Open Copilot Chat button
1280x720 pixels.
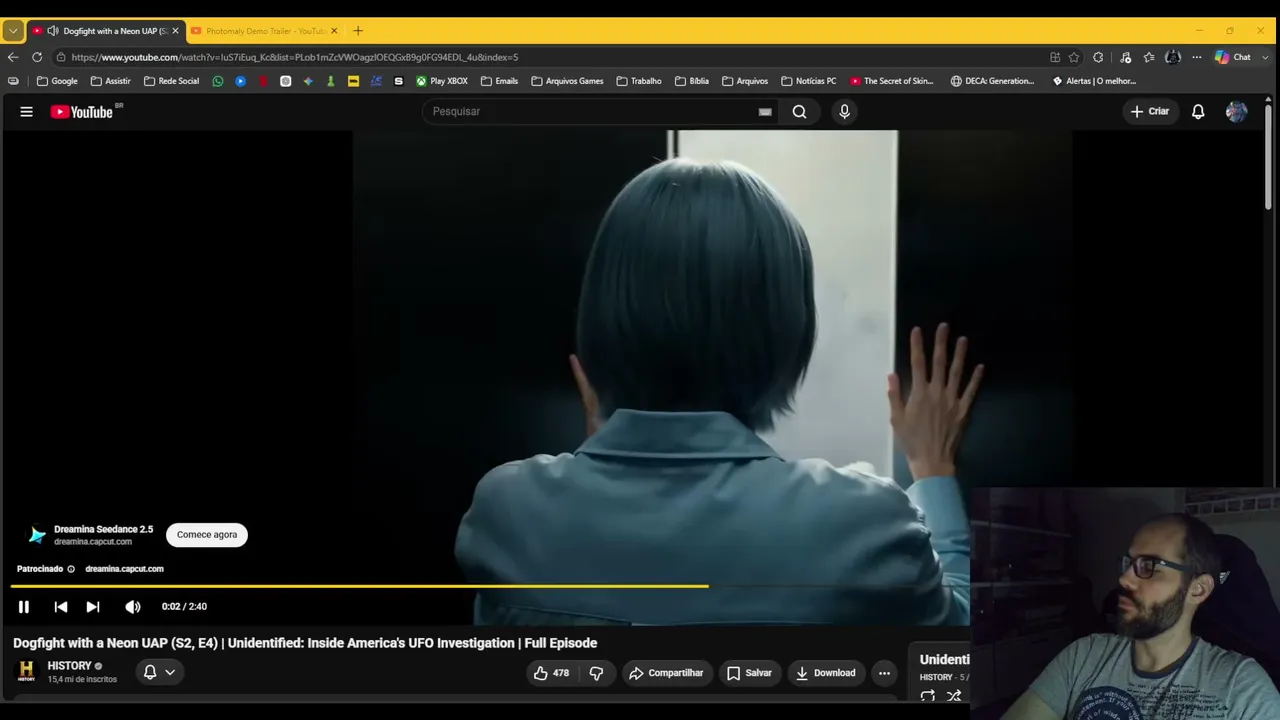(1232, 57)
